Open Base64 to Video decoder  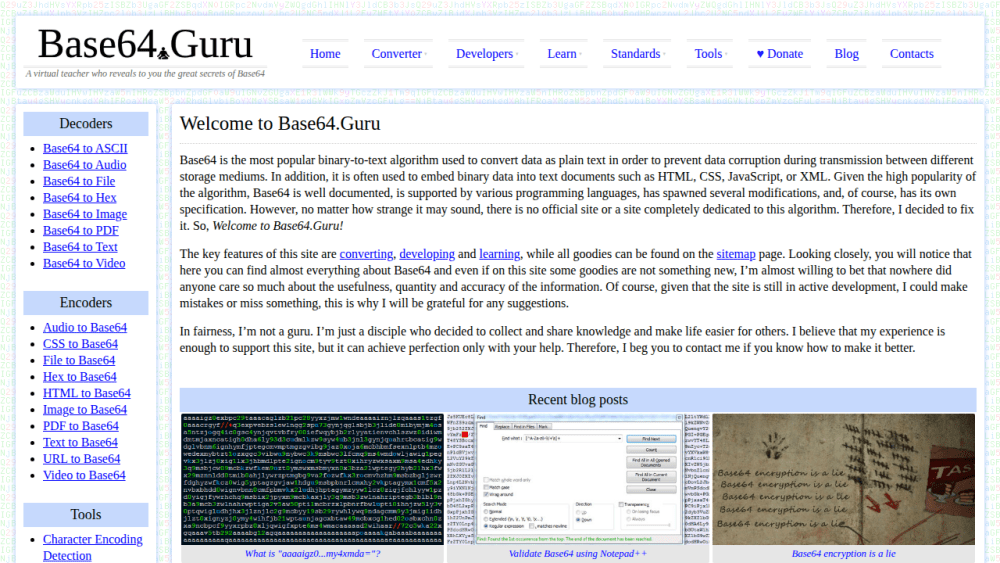point(84,264)
